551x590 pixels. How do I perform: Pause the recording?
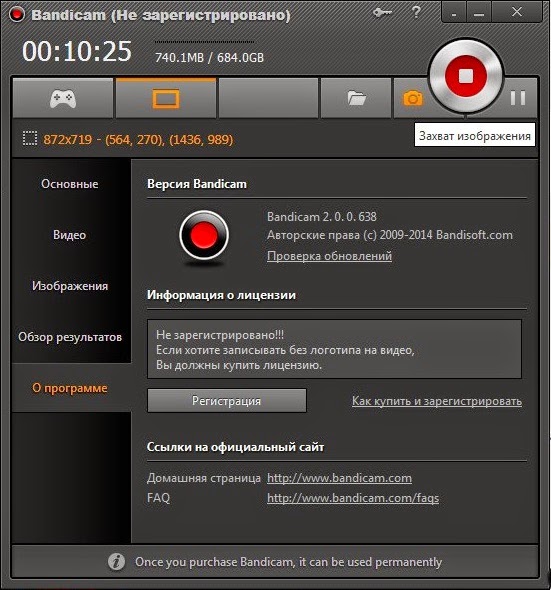[x=518, y=98]
